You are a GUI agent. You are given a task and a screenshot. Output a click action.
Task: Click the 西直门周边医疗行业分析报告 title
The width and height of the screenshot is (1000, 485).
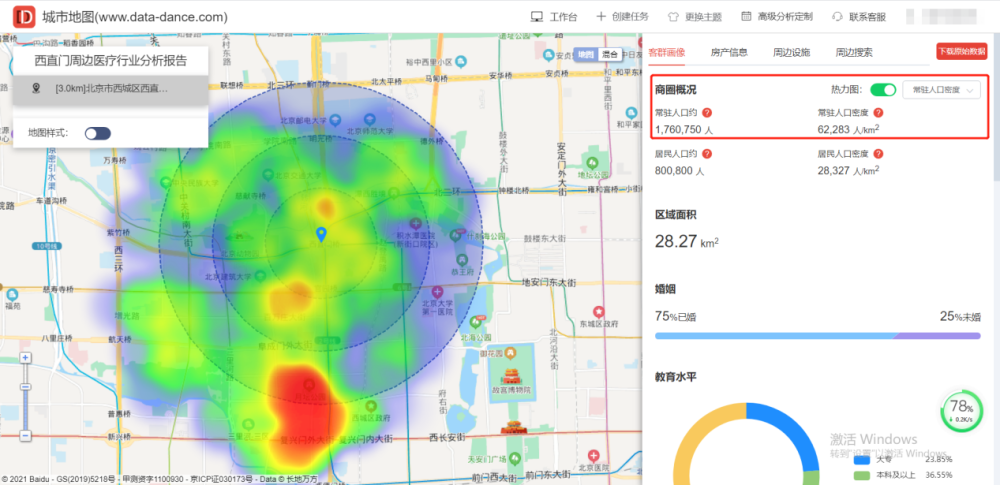click(111, 61)
